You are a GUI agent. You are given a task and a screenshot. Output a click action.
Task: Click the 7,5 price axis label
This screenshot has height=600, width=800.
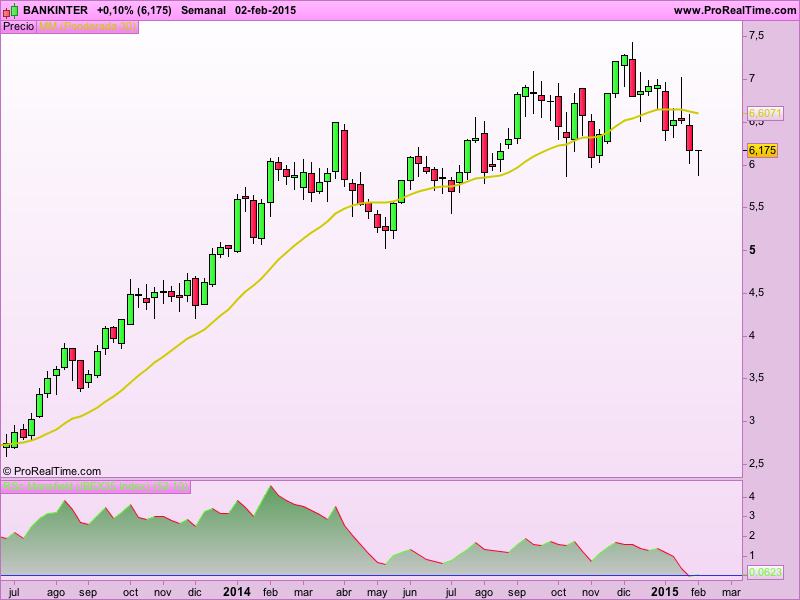pos(757,35)
